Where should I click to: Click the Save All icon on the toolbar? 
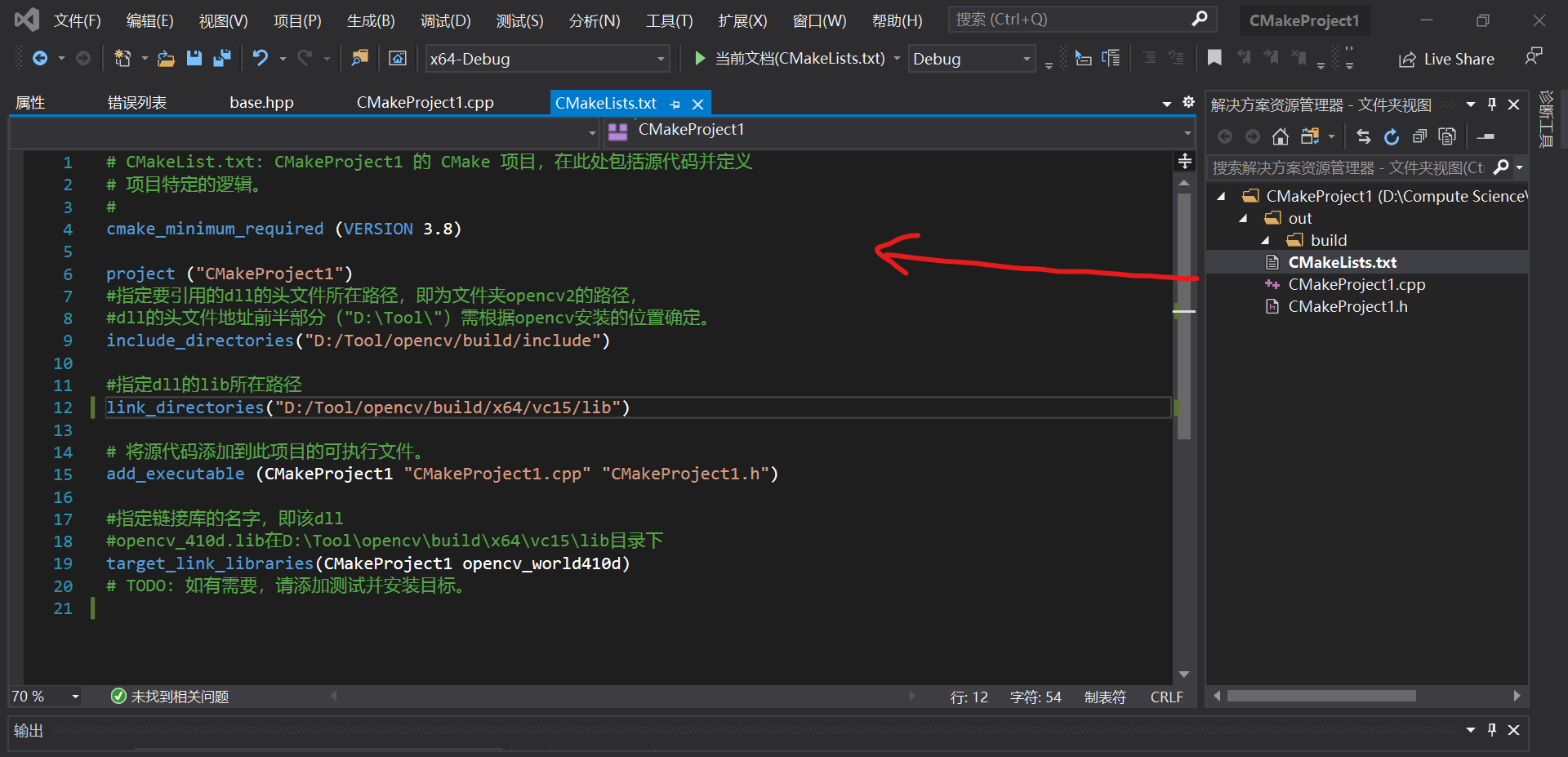tap(221, 58)
